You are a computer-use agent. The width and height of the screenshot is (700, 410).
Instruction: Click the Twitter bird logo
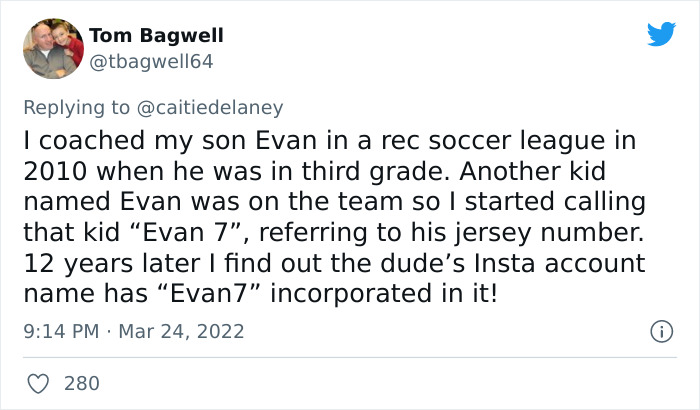click(x=661, y=35)
